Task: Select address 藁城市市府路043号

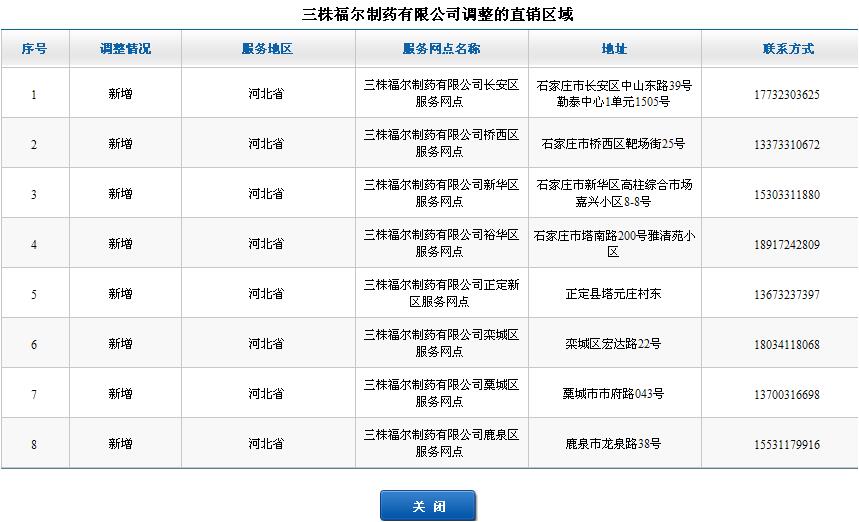Action: tap(613, 394)
